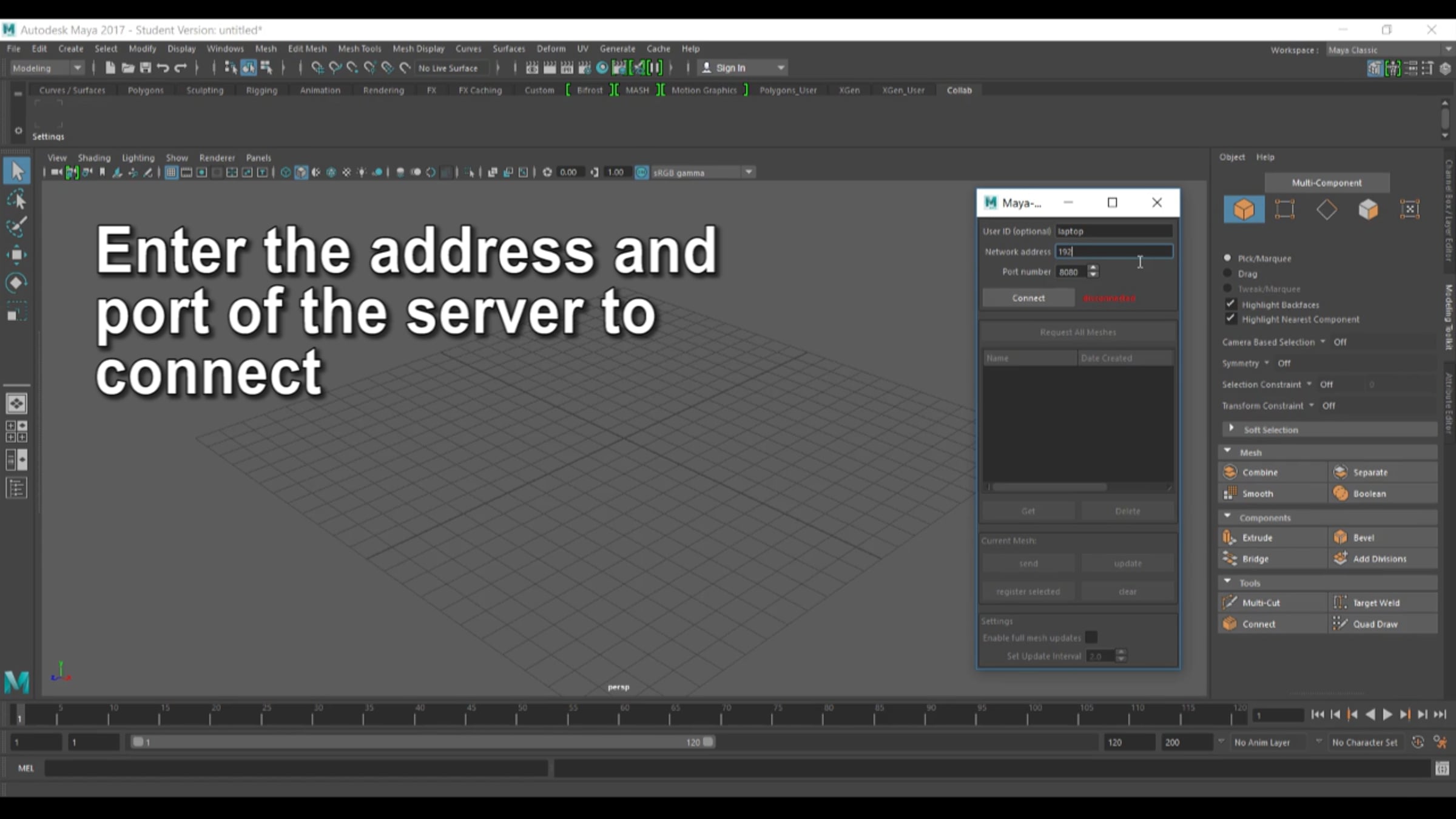
Task: Click the Separate mesh tool
Action: 1383,472
